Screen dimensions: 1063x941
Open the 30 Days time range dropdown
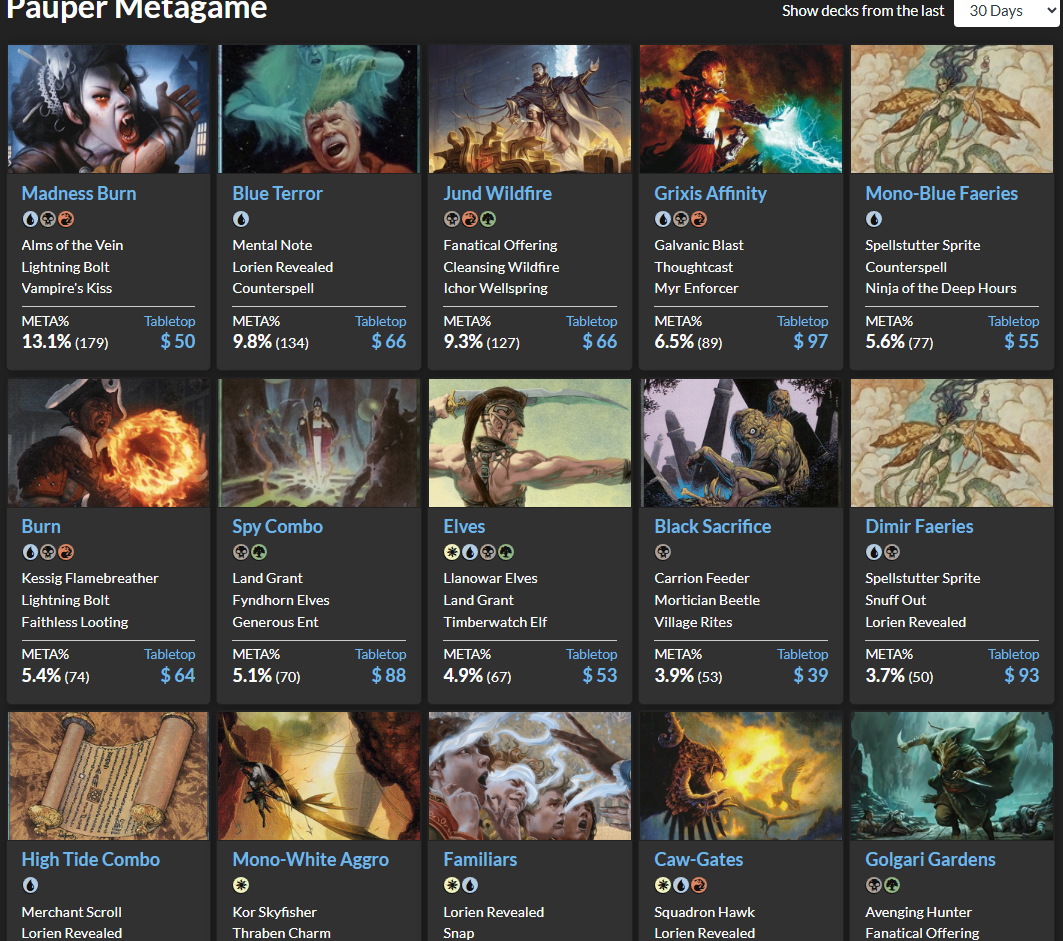pos(1006,12)
